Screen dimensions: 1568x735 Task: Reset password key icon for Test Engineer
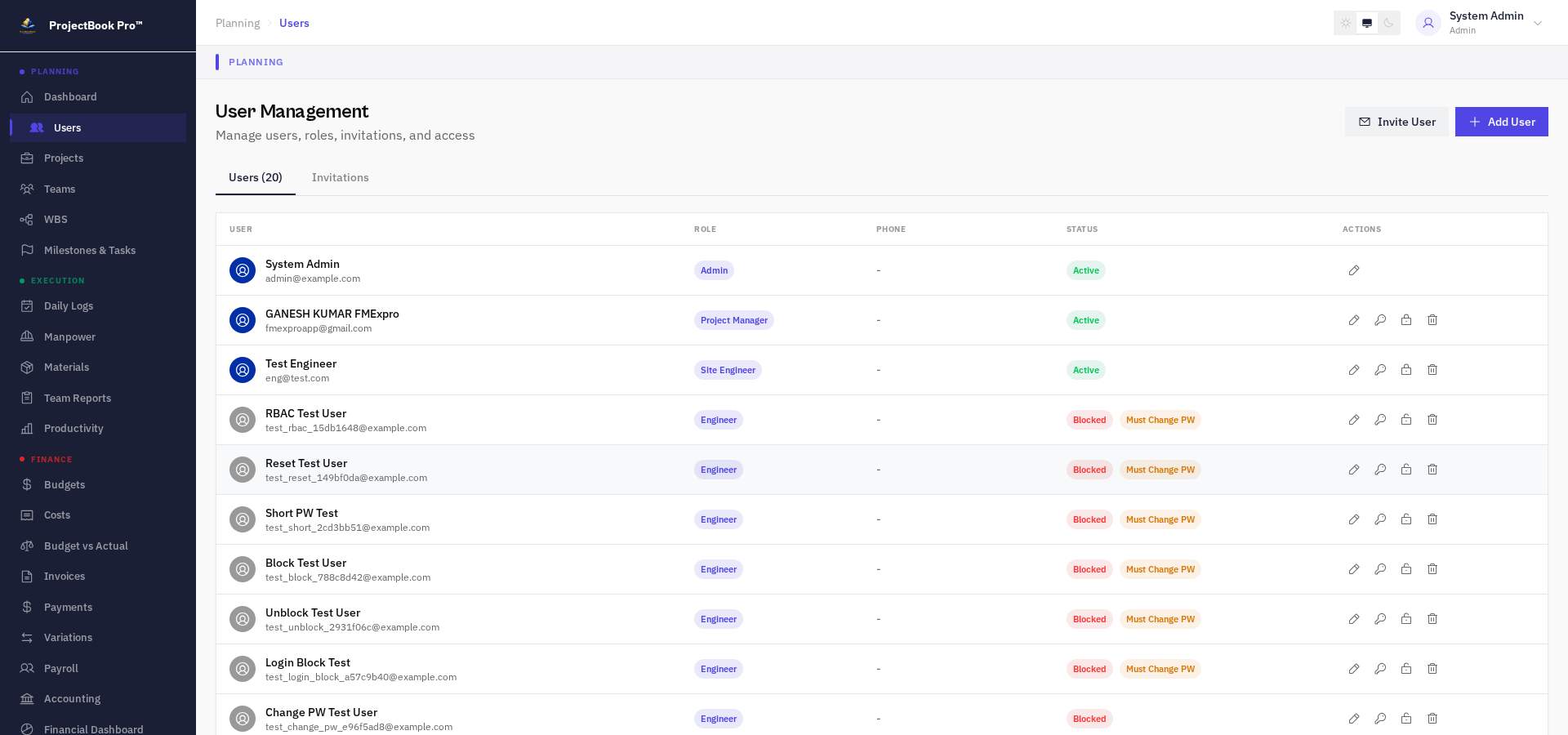1380,370
